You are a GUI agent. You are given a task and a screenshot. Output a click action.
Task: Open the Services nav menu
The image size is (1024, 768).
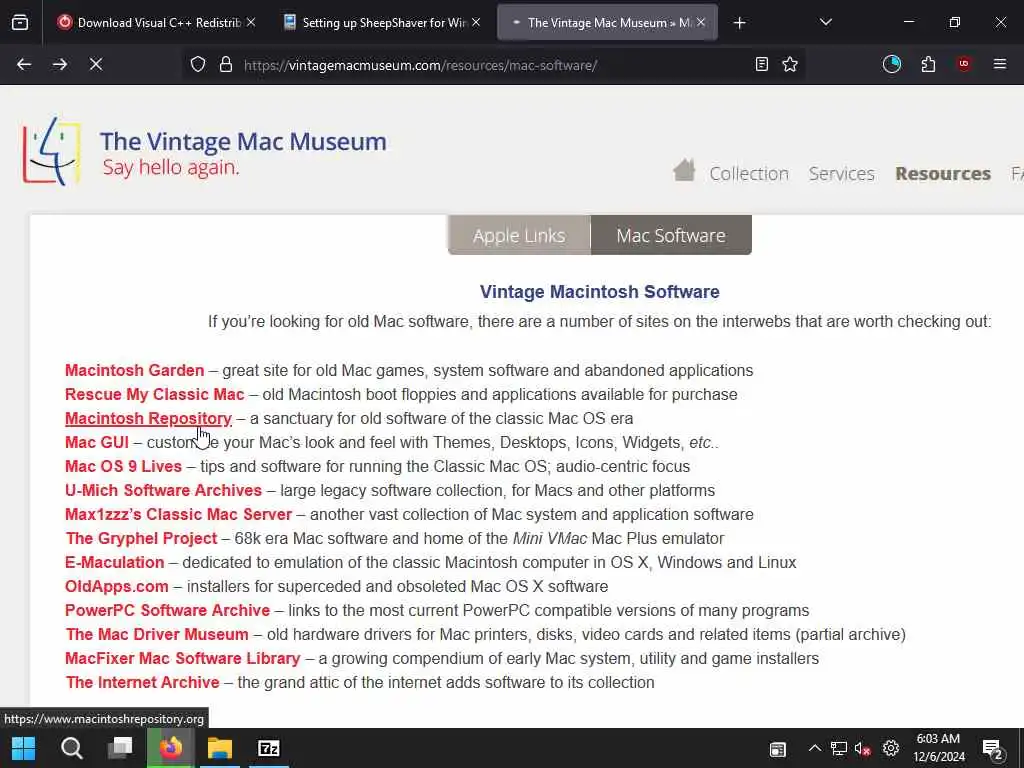click(x=841, y=174)
